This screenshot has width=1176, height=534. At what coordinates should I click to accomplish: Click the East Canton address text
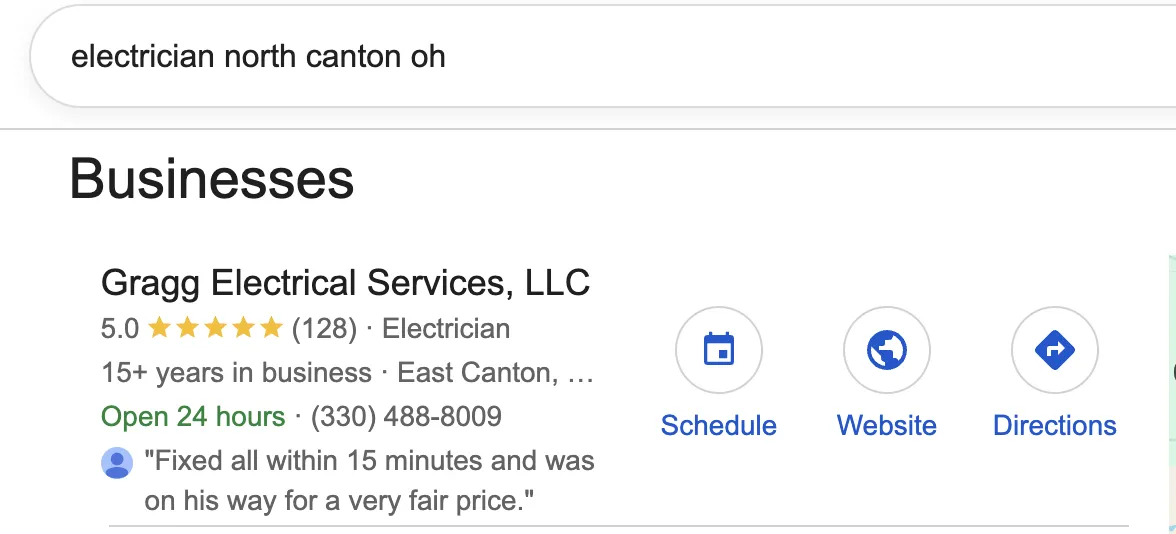coord(495,373)
